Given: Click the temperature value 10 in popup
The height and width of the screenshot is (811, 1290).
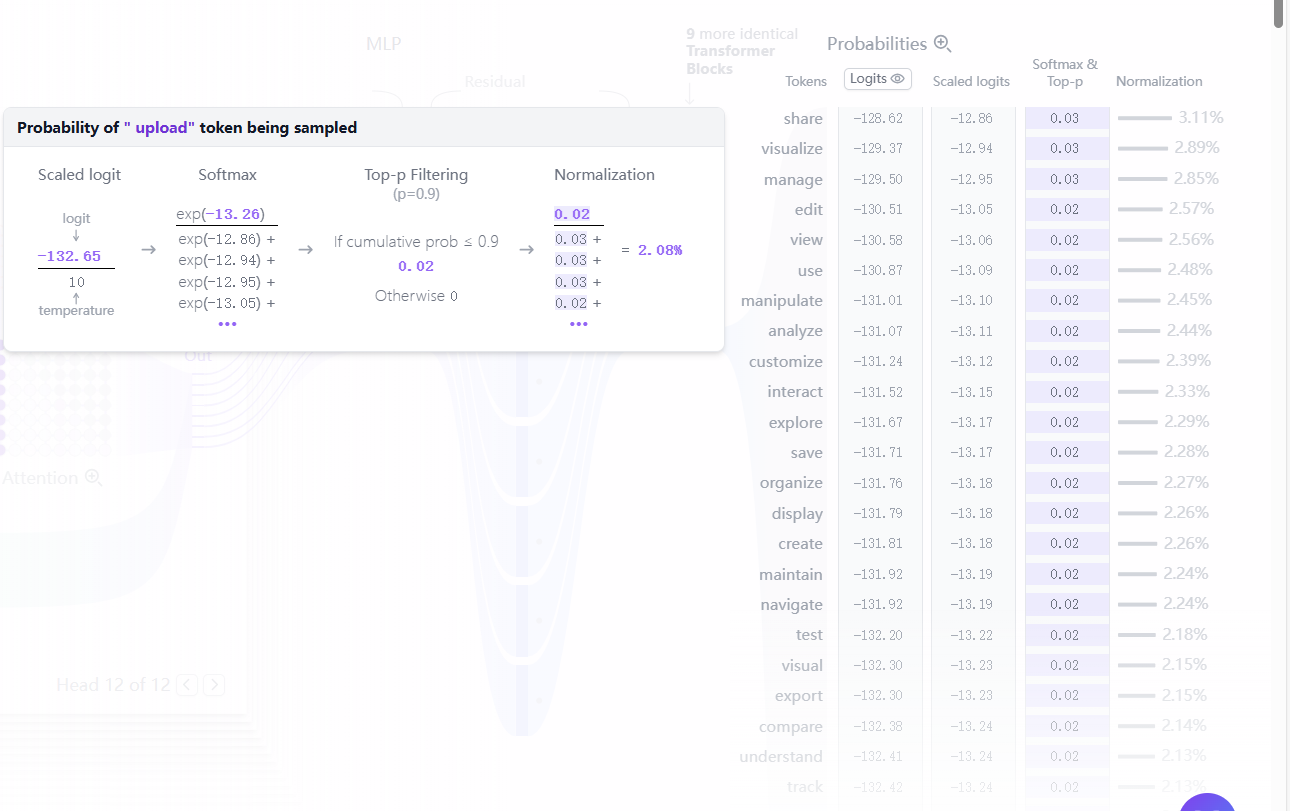Looking at the screenshot, I should pyautogui.click(x=77, y=282).
